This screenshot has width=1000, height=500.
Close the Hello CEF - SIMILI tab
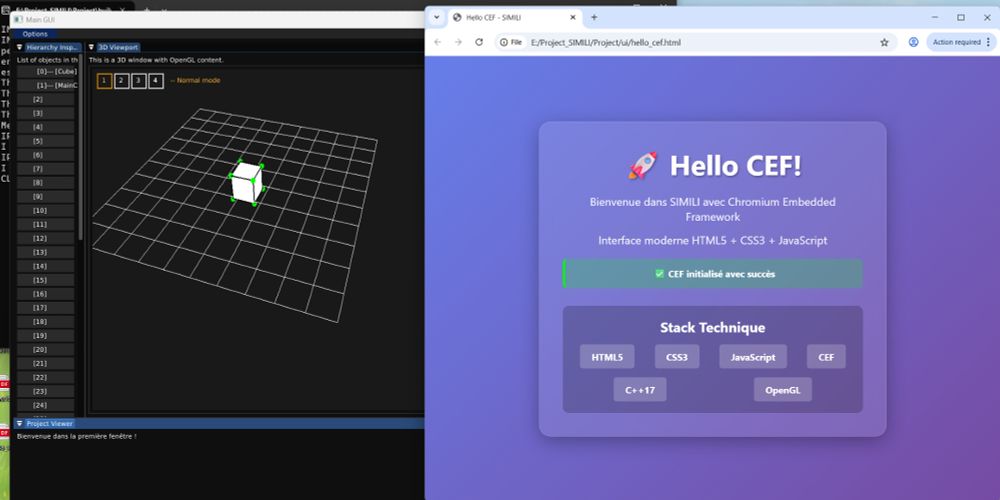573,17
